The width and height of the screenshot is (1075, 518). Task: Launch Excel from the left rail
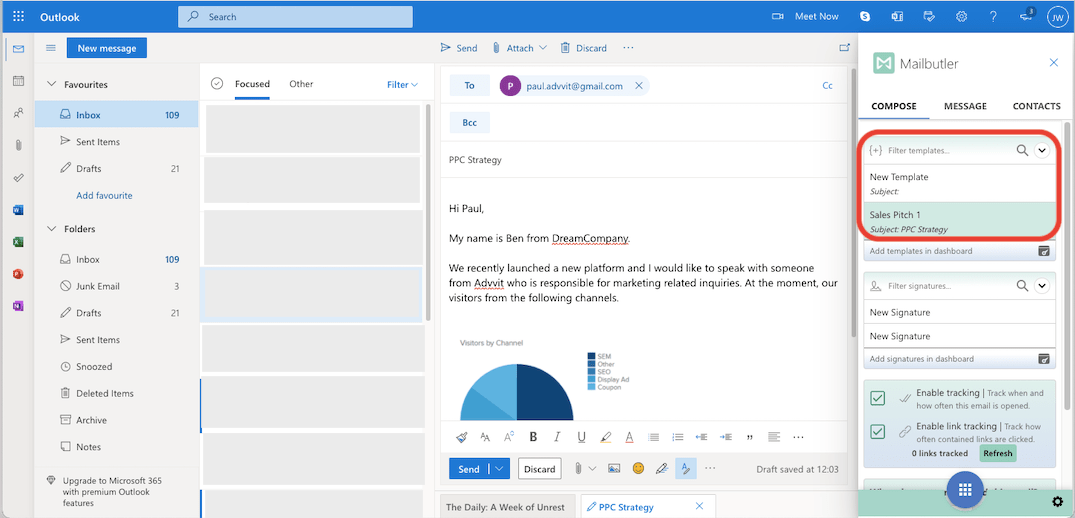click(19, 242)
